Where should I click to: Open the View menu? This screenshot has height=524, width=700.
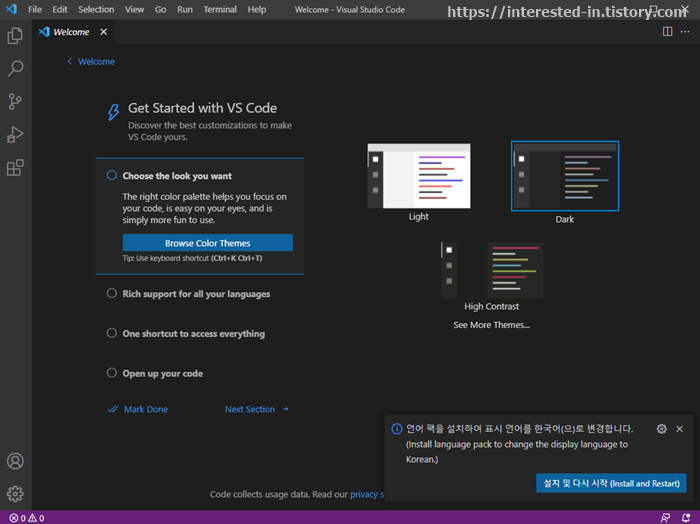click(x=134, y=9)
